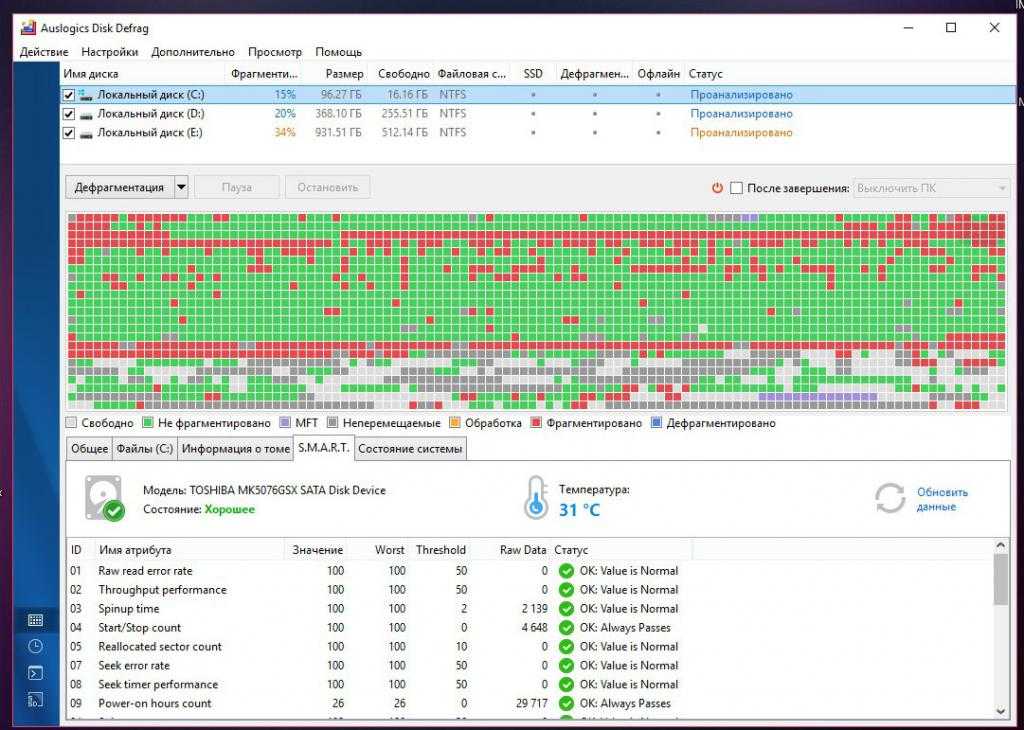Click the SSD column header
This screenshot has height=730, width=1024.
(533, 74)
